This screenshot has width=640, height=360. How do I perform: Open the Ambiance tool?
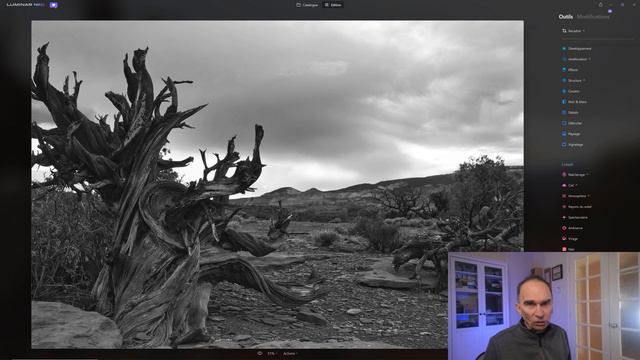click(x=572, y=228)
